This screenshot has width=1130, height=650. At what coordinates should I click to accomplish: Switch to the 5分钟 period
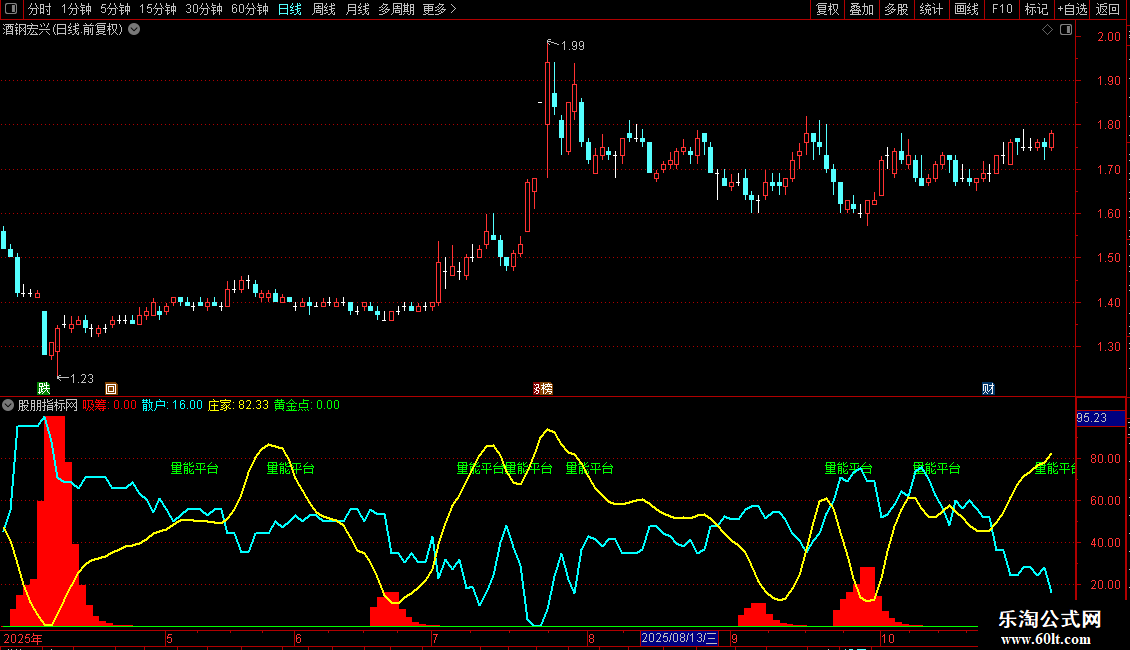(x=115, y=9)
